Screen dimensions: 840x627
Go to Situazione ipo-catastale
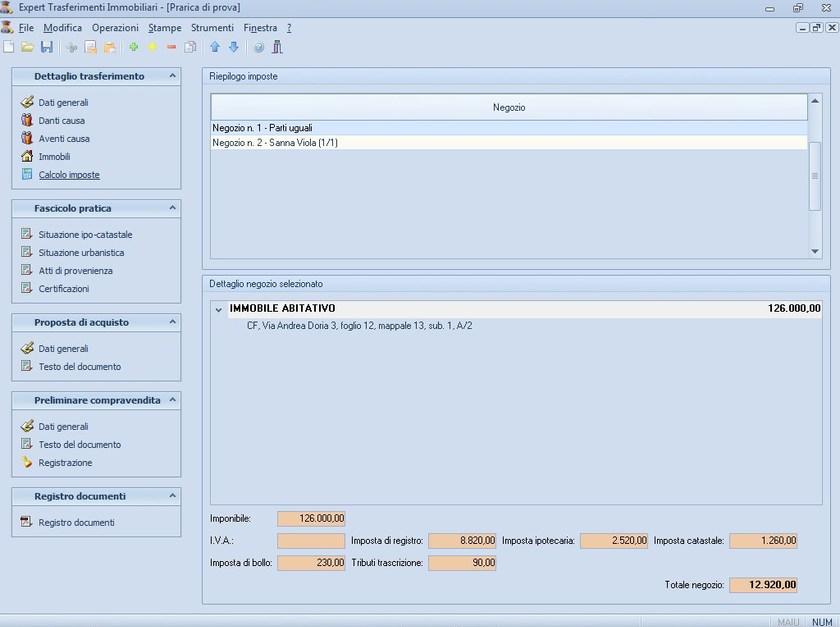pos(85,235)
